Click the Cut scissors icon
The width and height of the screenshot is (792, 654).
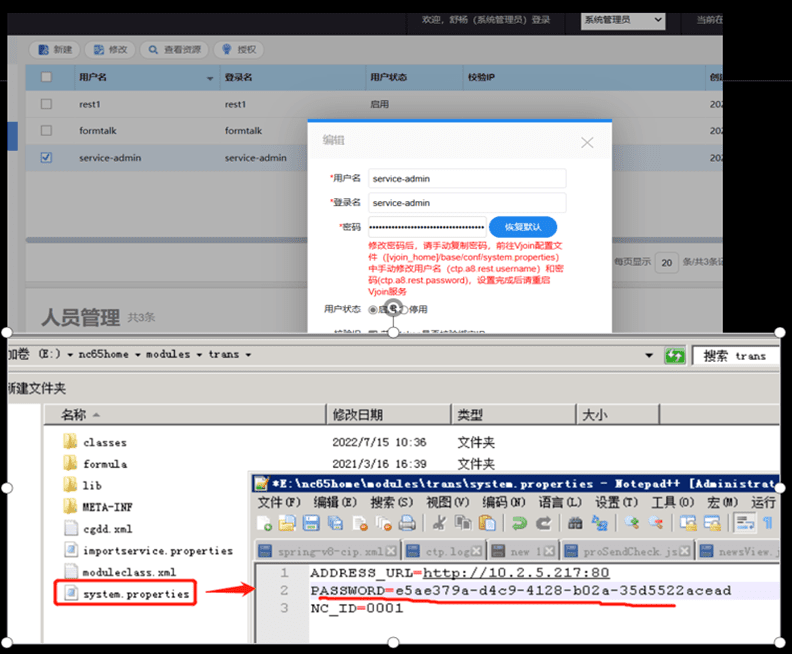coord(439,523)
